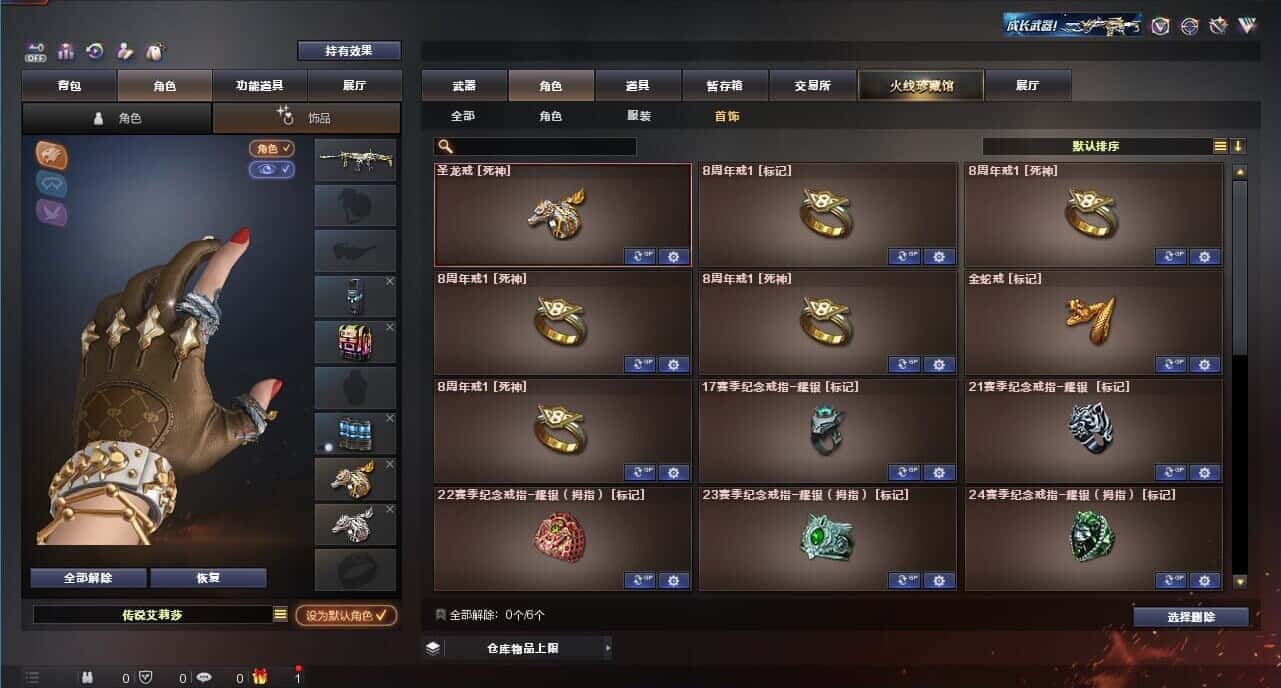Screen dimensions: 1281x688
Task: Select the 服装 sub-tab
Action: click(638, 116)
